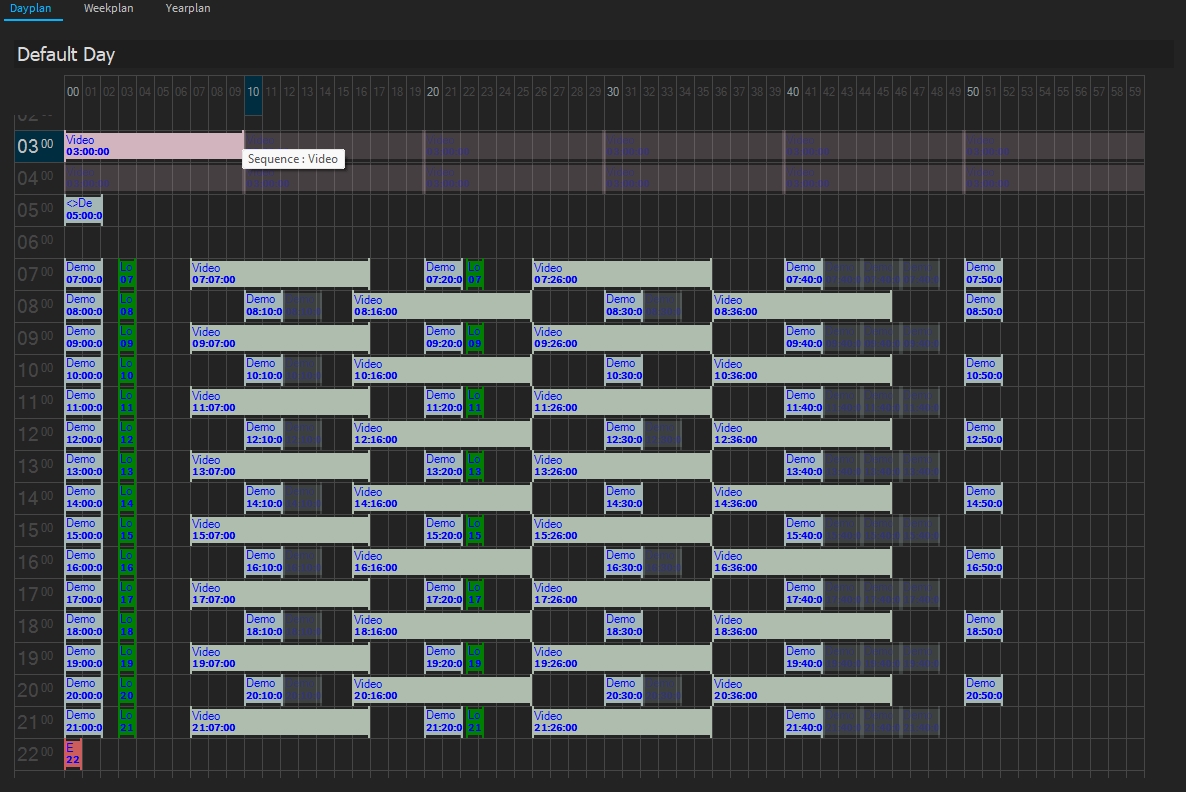
Task: Select the Dayplan tab
Action: tap(30, 8)
